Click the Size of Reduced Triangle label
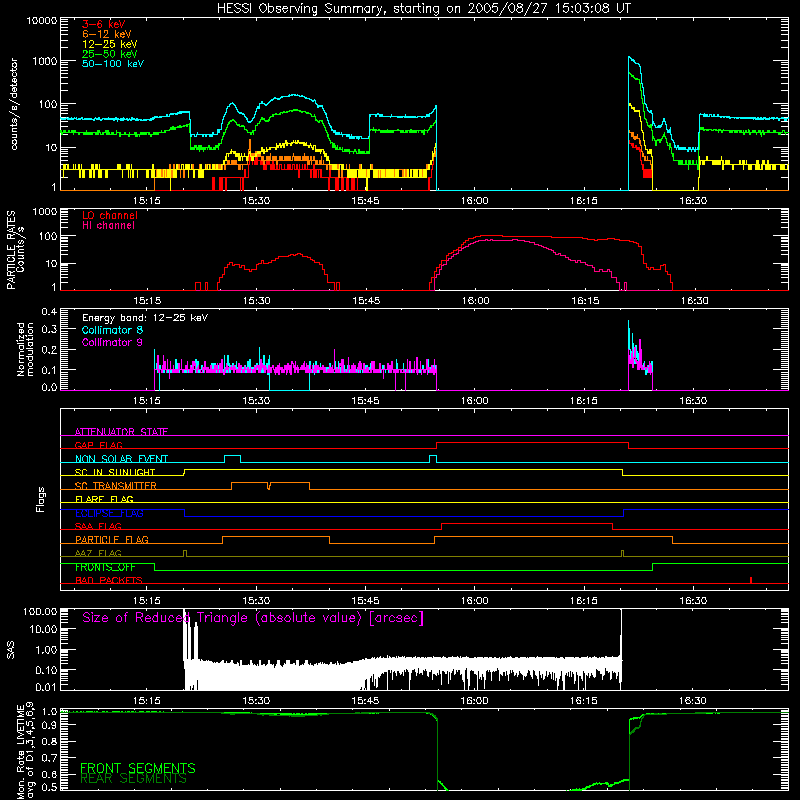The height and width of the screenshot is (800, 800). [x=253, y=618]
